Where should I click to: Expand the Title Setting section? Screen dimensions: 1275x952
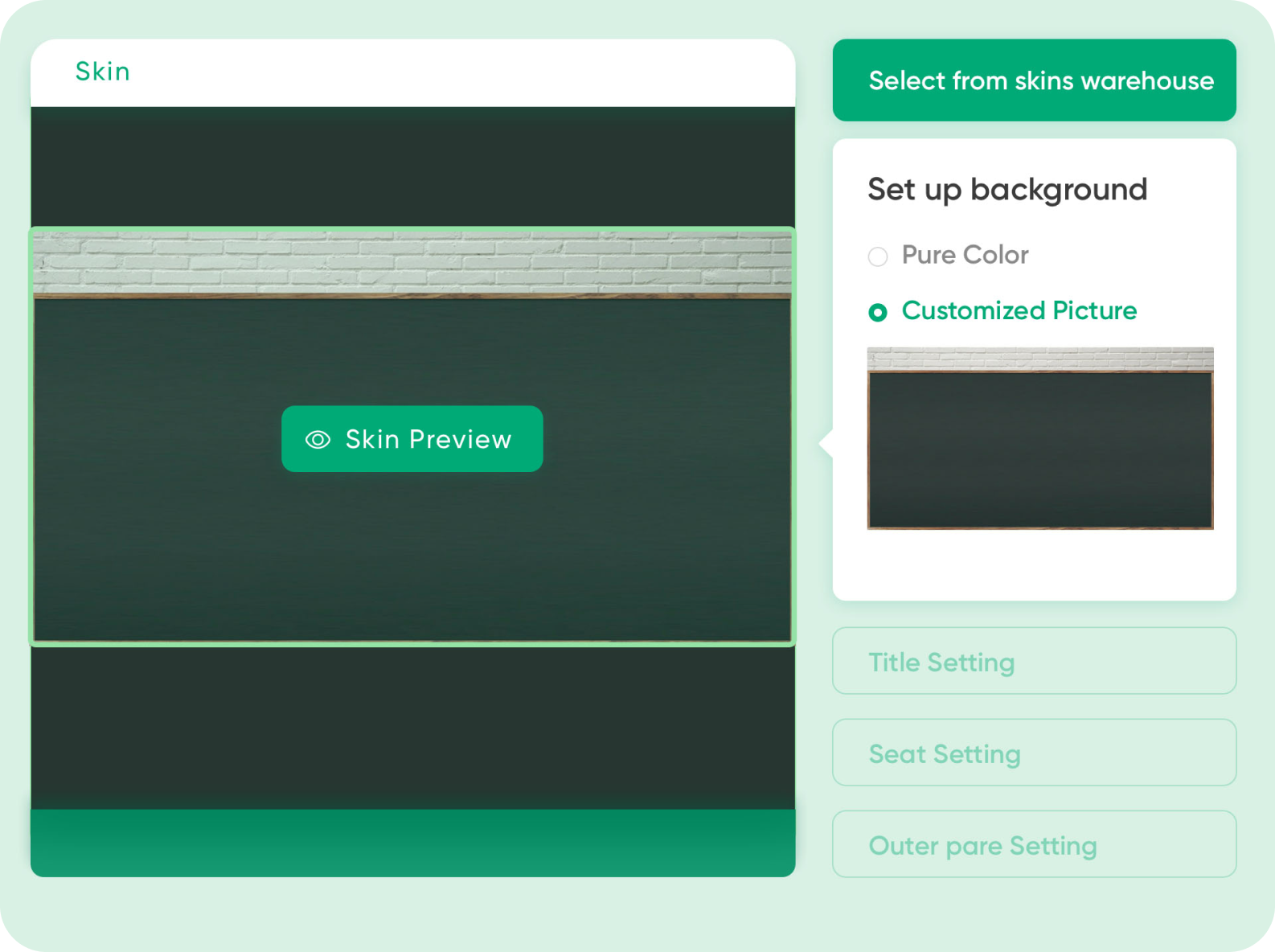(x=1034, y=661)
